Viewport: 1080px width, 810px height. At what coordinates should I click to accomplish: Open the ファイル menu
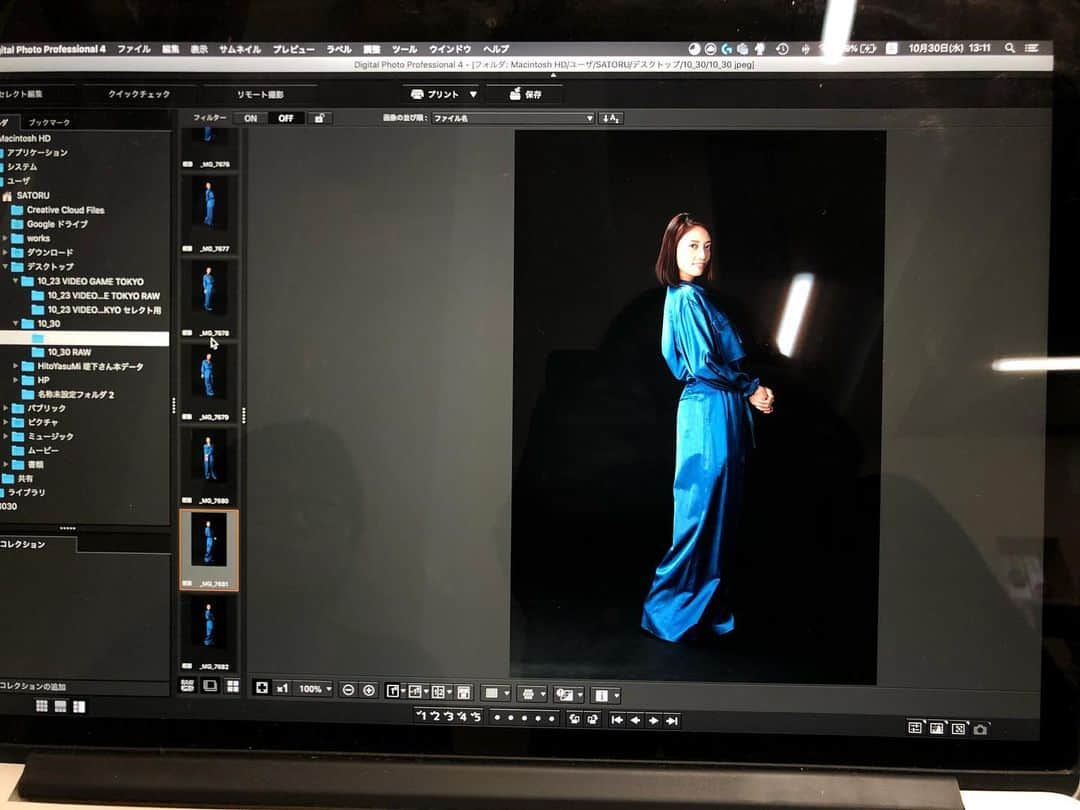click(134, 49)
